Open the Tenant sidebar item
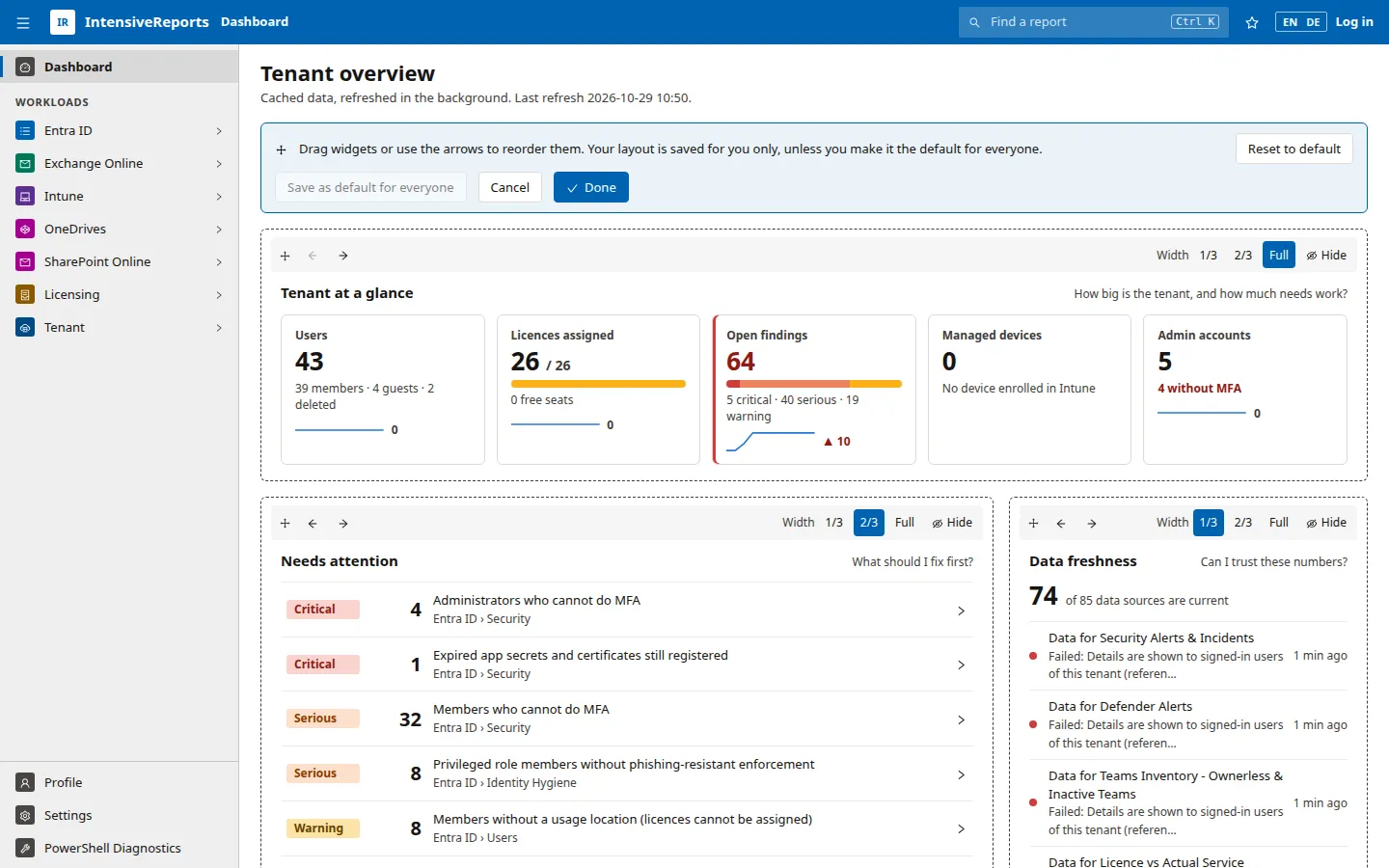The height and width of the screenshot is (868, 1389). point(120,328)
